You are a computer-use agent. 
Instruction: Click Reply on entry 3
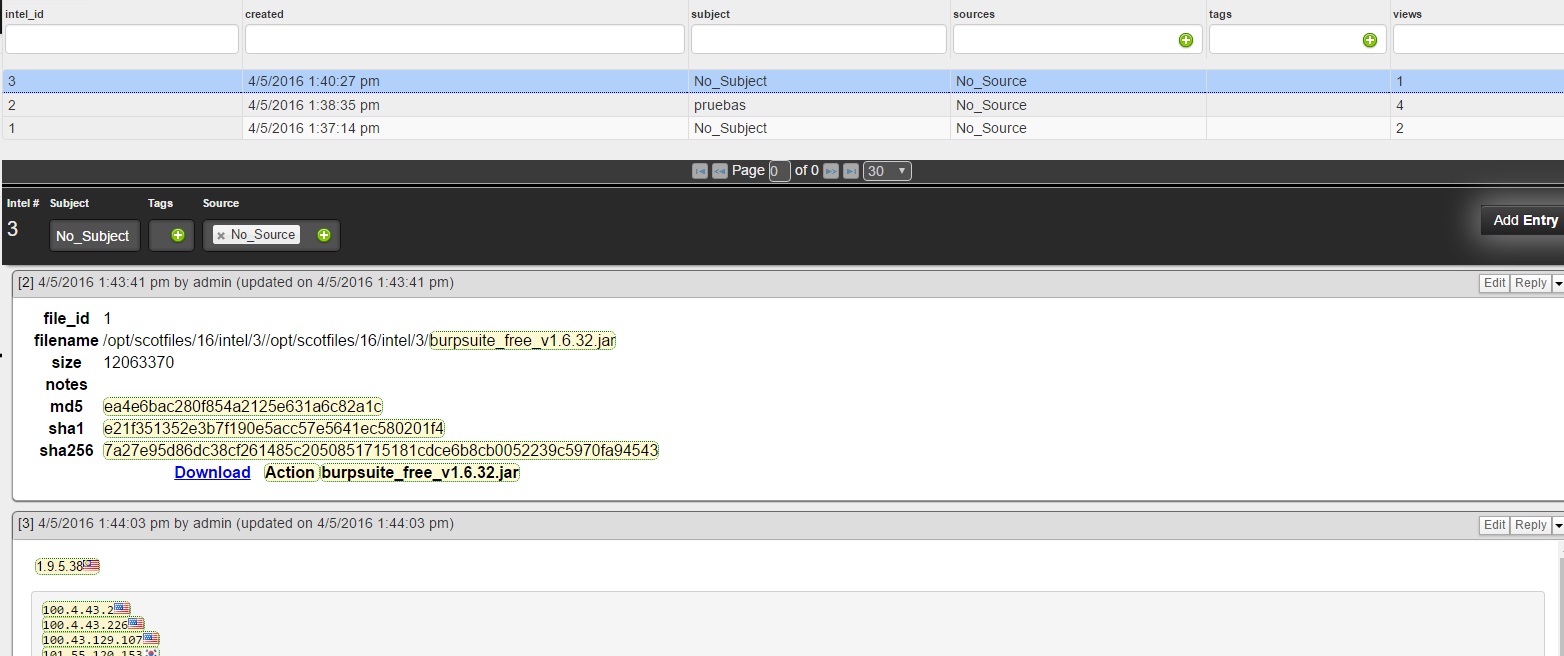(x=1530, y=525)
